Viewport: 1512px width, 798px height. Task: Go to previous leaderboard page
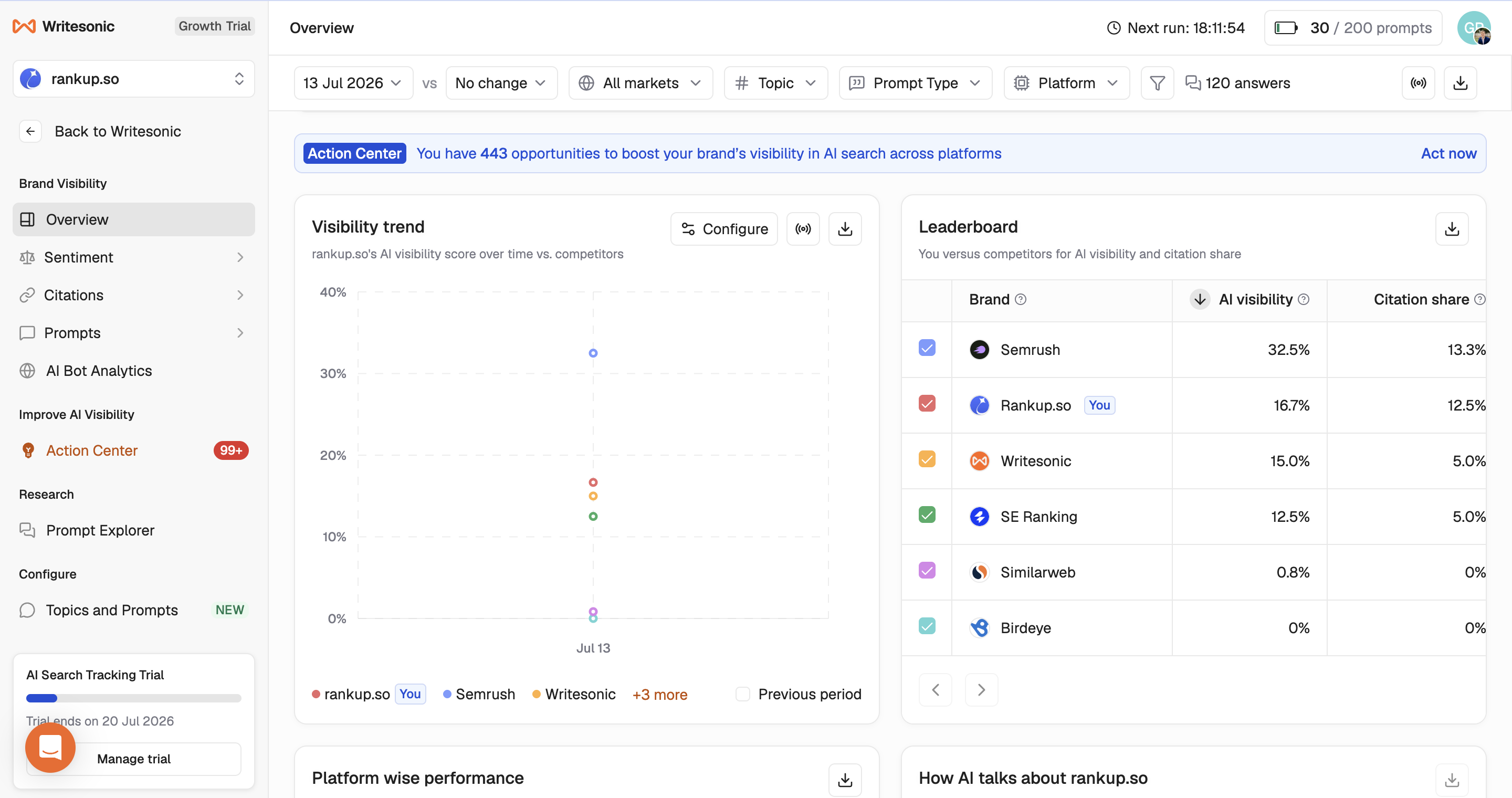click(935, 690)
